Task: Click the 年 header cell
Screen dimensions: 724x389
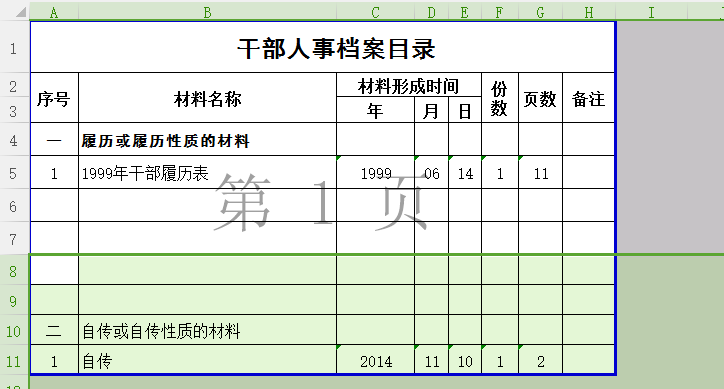Action: pos(375,110)
